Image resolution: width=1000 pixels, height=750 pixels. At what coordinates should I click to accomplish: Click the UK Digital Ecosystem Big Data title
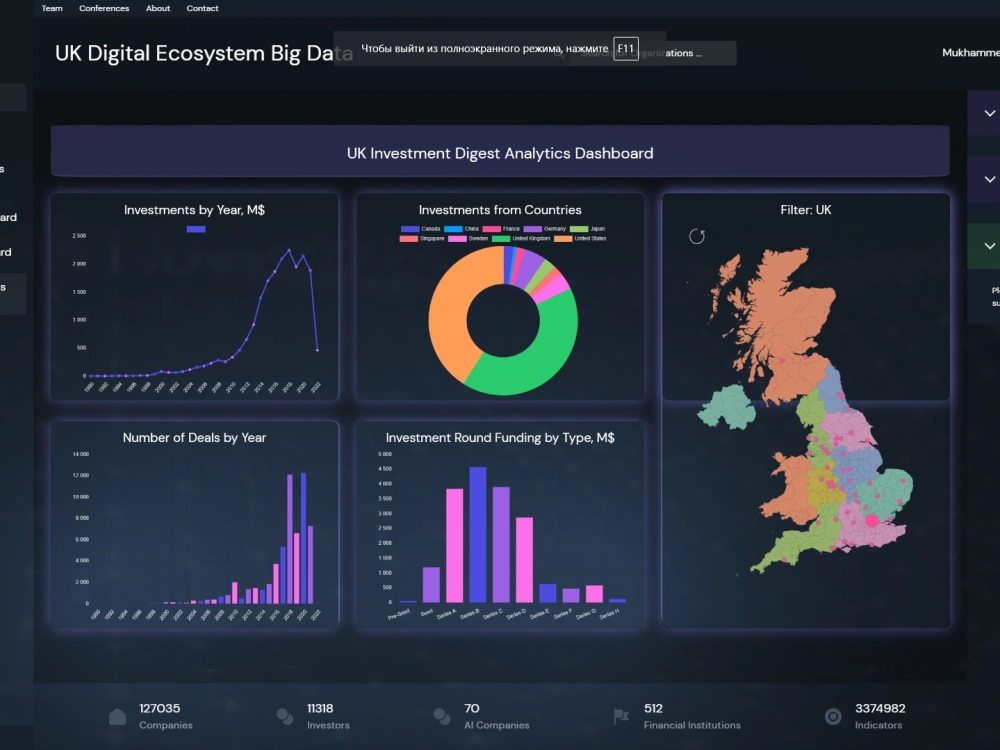click(x=203, y=53)
